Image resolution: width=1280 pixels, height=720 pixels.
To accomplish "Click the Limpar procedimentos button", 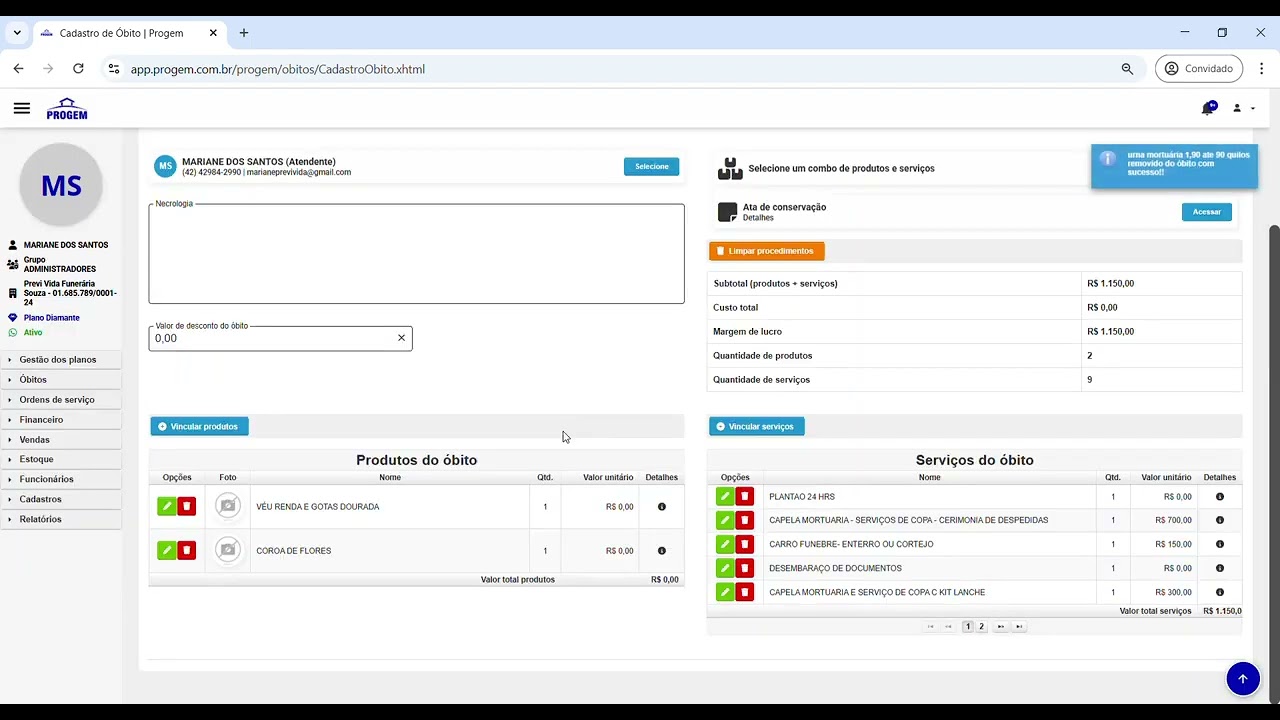I will coord(767,251).
